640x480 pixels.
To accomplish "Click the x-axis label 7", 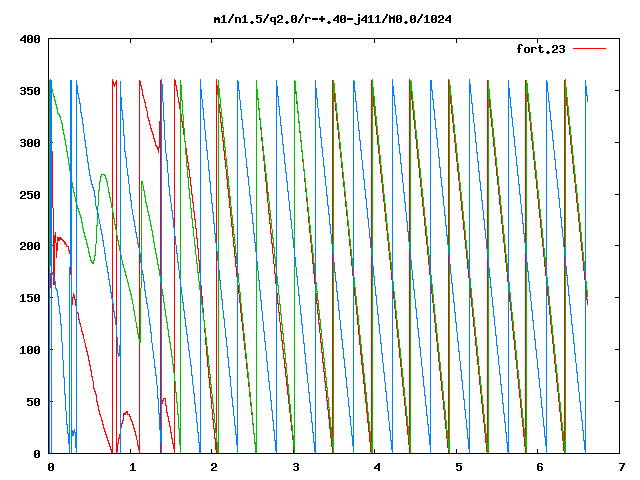I will pos(621,467).
